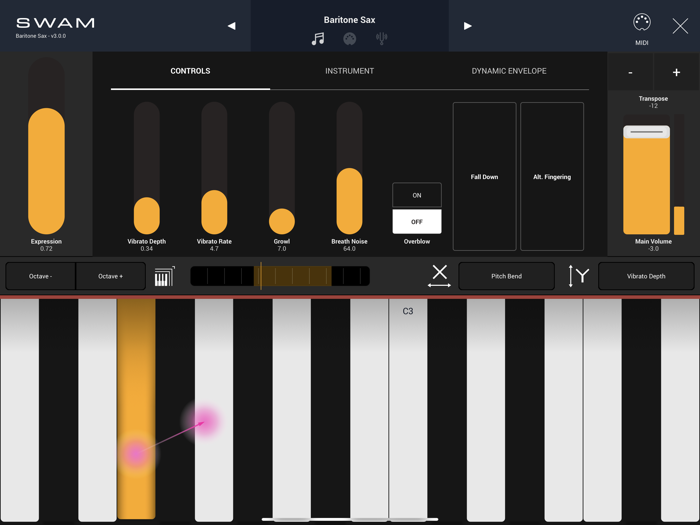Viewport: 700px width, 525px height.
Task: Click the Octave + button
Action: coord(111,276)
